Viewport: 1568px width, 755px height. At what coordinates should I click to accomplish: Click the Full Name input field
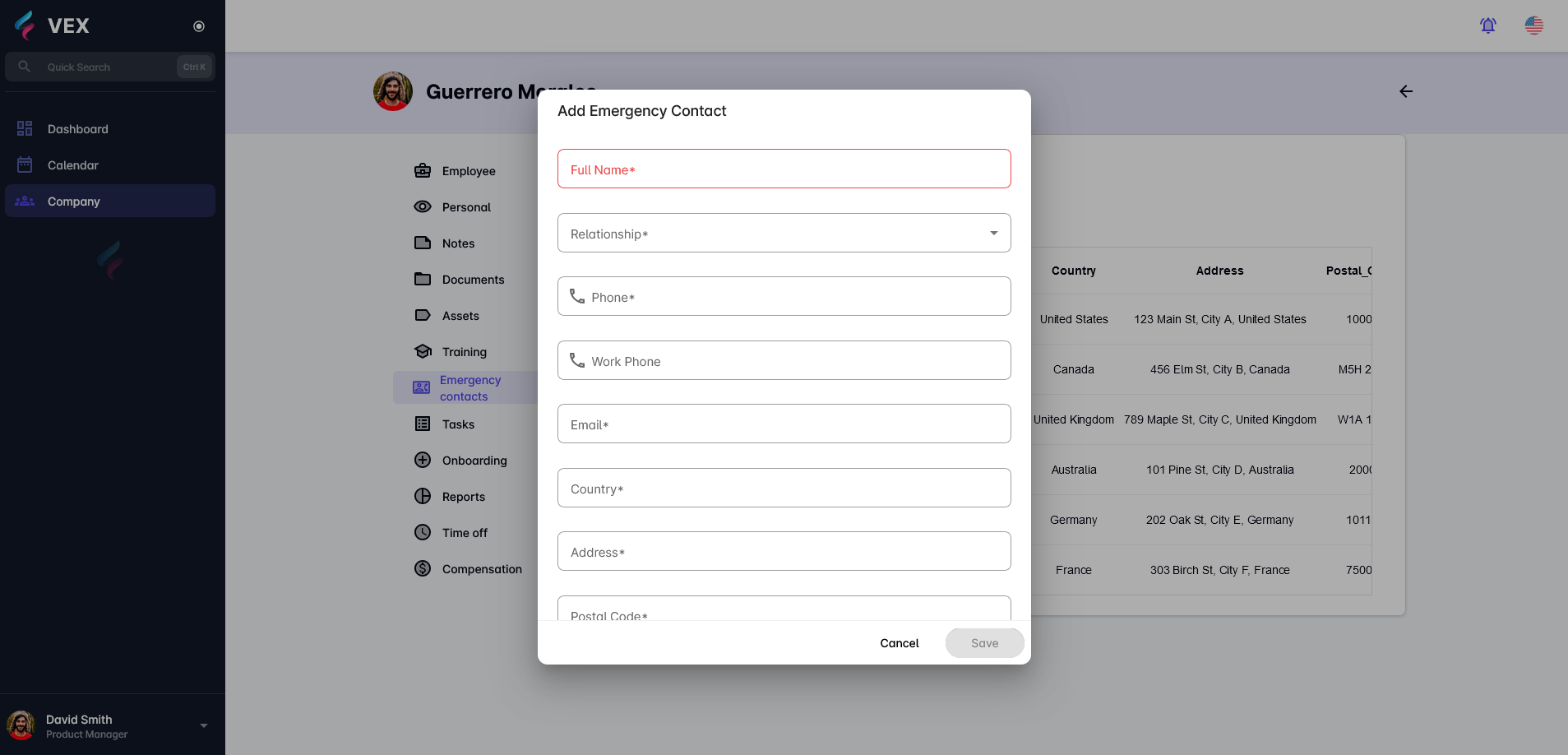click(x=784, y=169)
